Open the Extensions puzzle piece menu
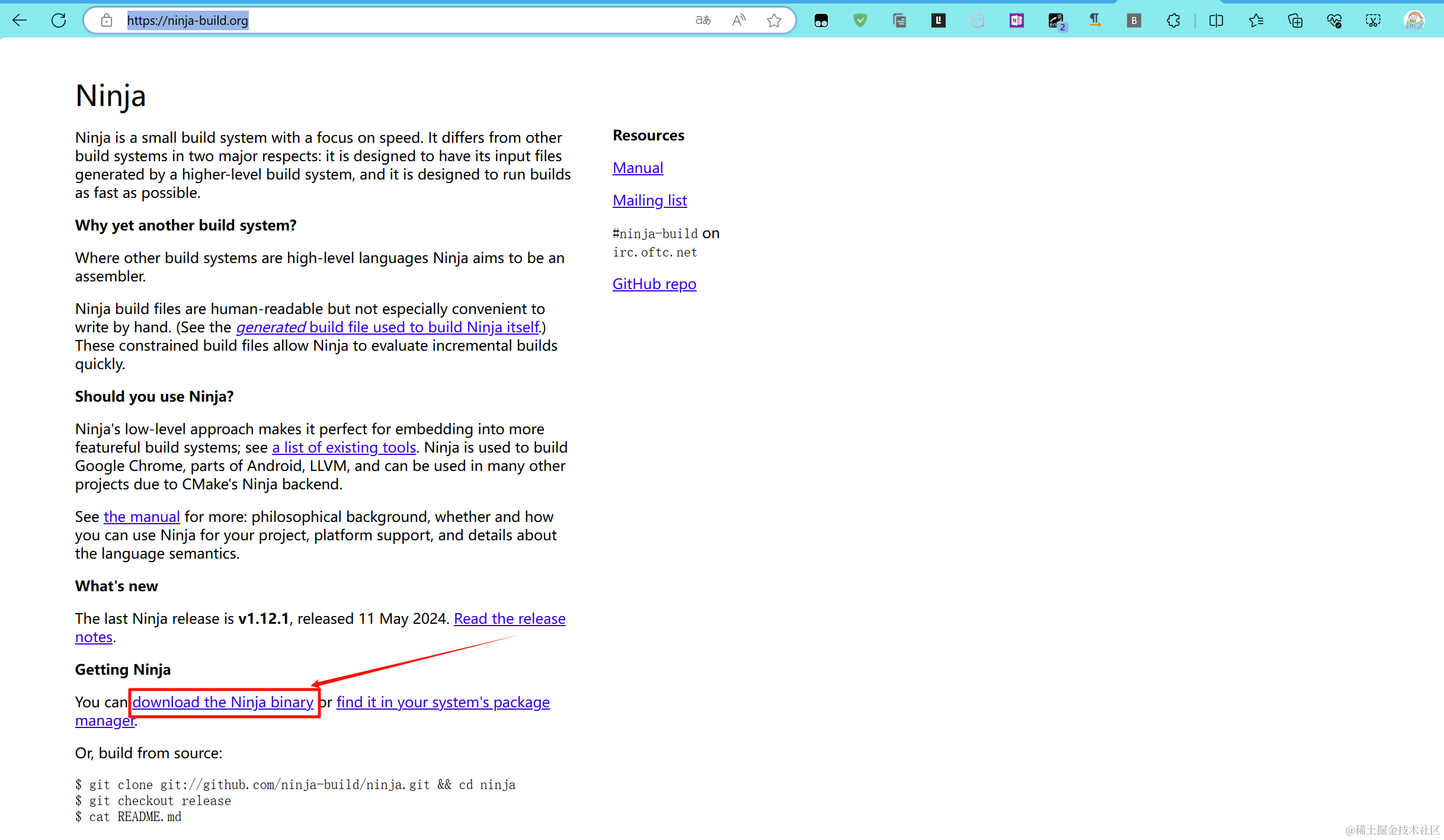1444x840 pixels. coord(1173,21)
